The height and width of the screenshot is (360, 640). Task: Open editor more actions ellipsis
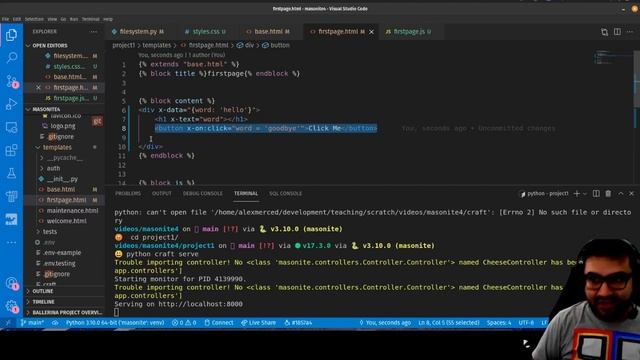(630, 32)
